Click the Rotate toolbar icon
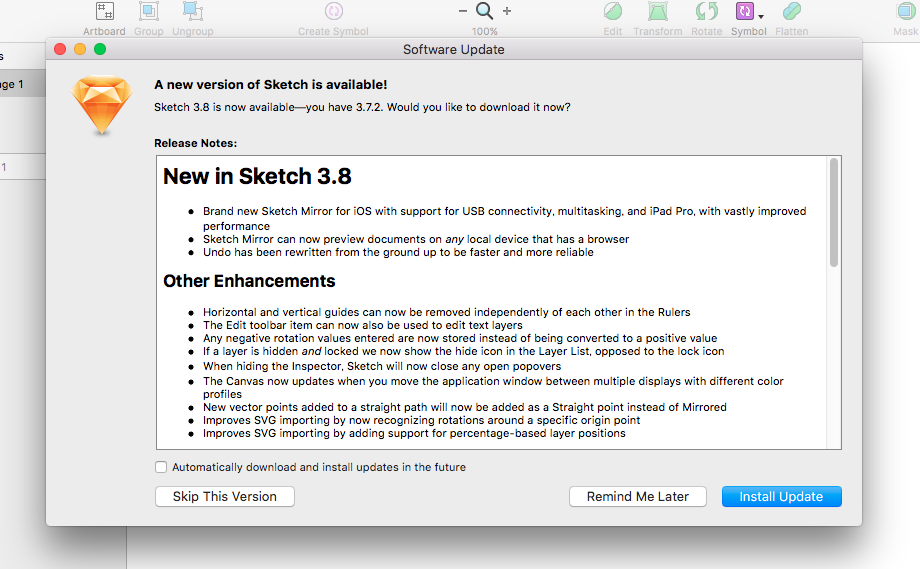Image resolution: width=920 pixels, height=569 pixels. click(x=706, y=11)
